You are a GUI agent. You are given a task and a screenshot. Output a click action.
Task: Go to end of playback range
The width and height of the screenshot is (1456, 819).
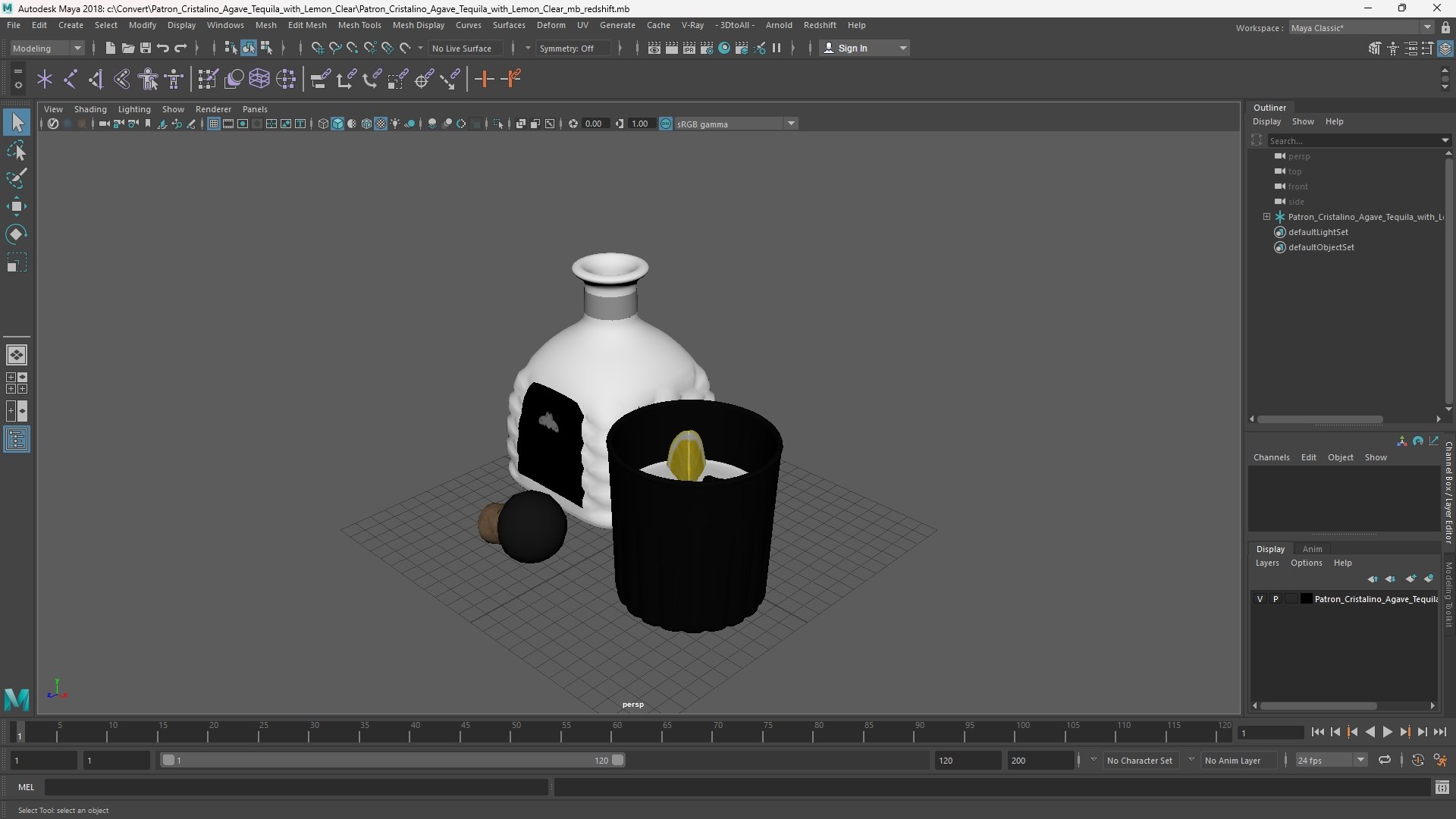pos(1439,732)
